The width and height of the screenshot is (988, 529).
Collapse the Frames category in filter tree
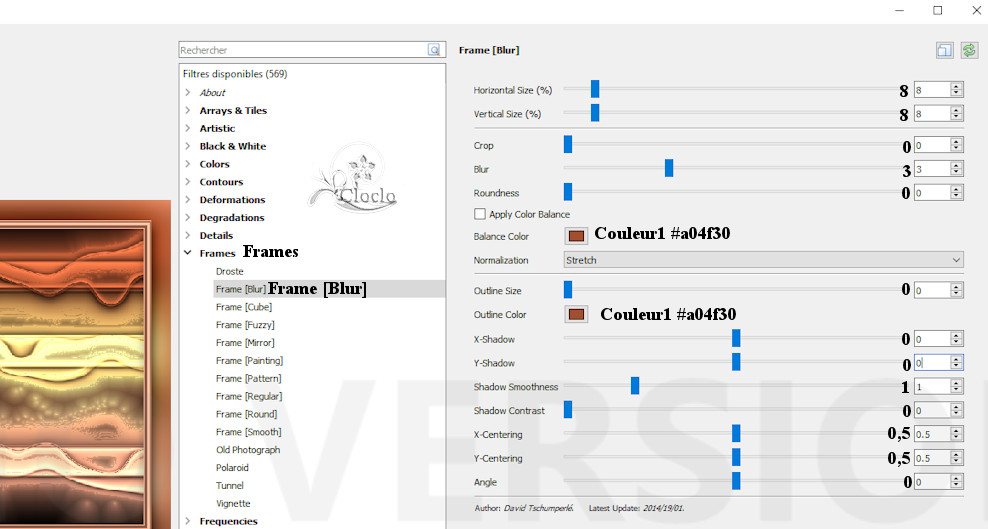click(x=187, y=254)
